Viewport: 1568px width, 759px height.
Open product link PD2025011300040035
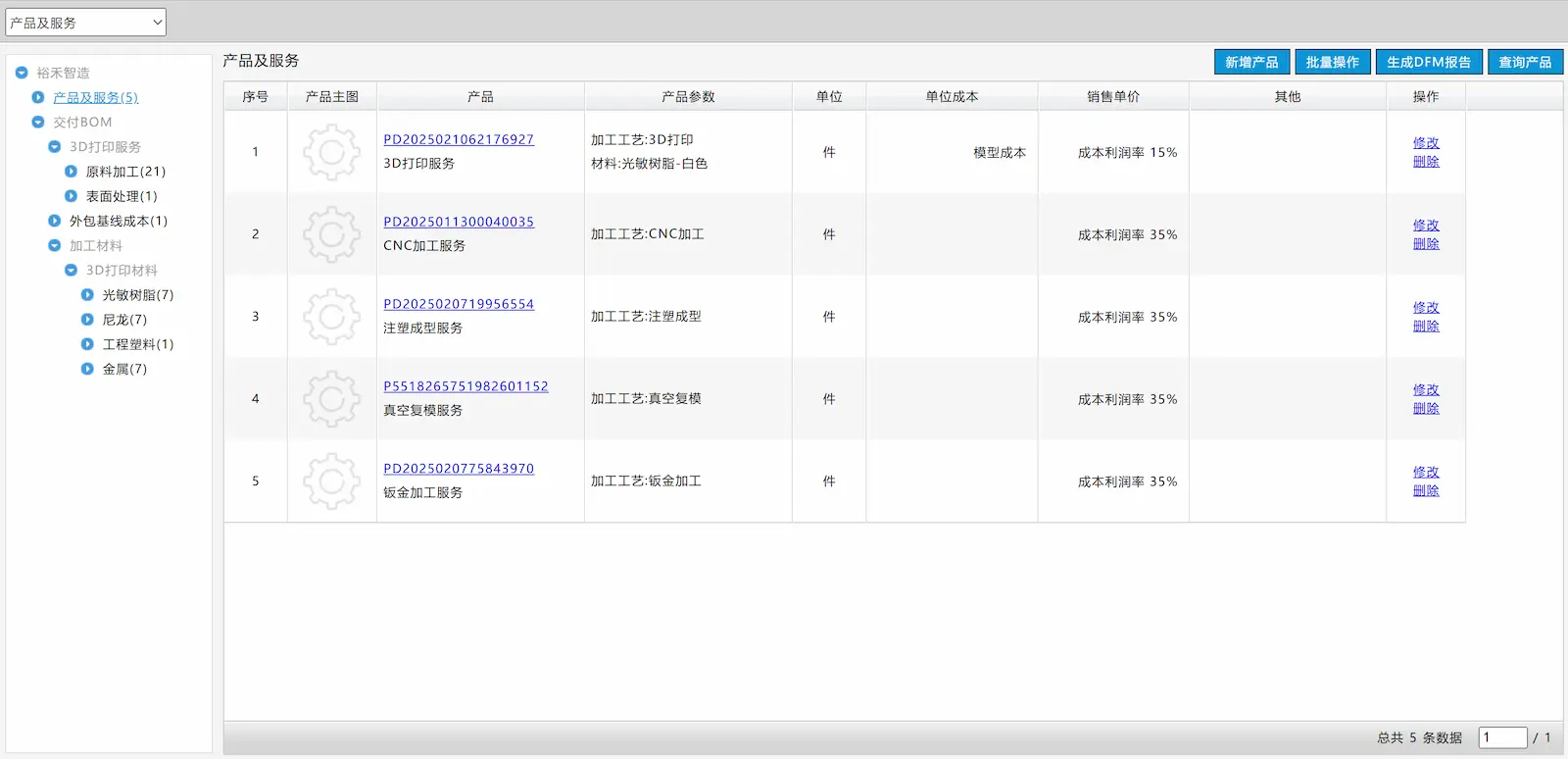coord(459,222)
